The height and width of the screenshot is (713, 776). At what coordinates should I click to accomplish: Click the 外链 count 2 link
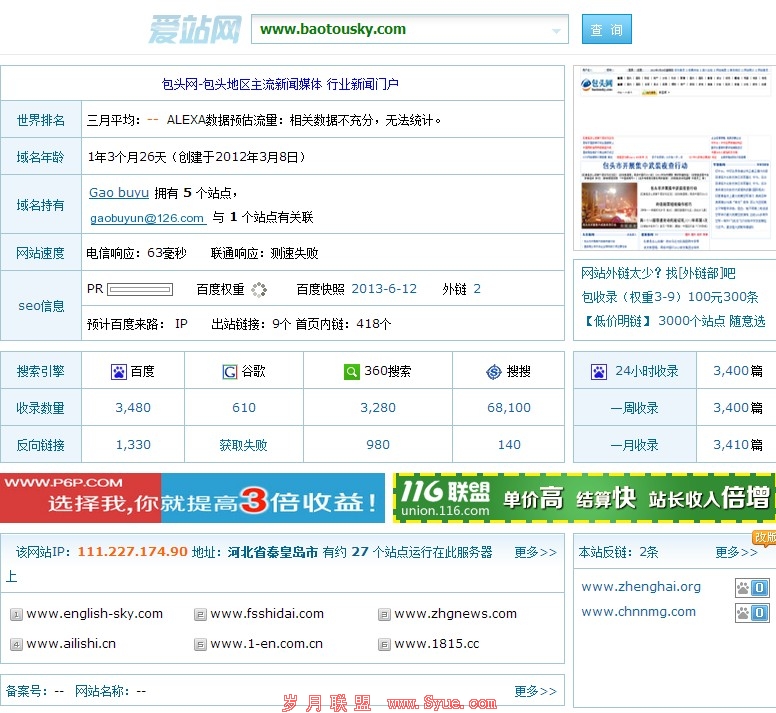477,289
